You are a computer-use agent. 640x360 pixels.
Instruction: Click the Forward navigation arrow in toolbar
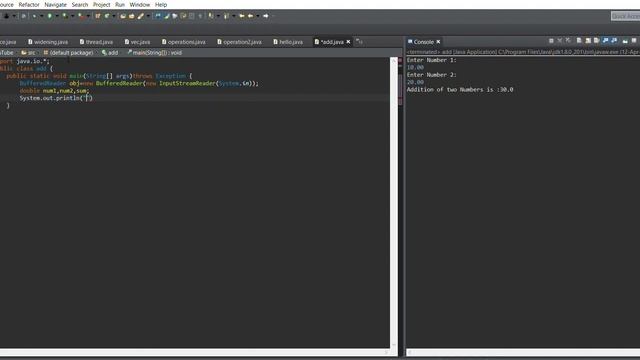(x=266, y=16)
